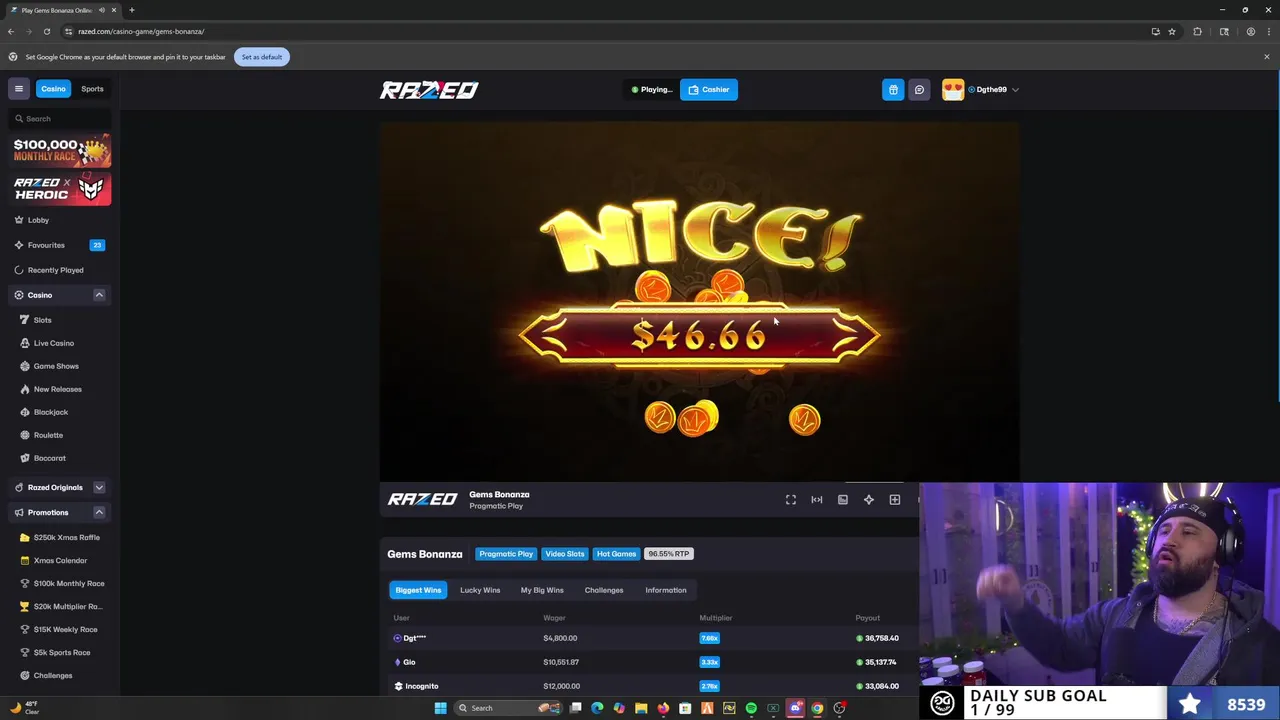The width and height of the screenshot is (1280, 720).
Task: Click the plus square icon in game bar
Action: 895,499
